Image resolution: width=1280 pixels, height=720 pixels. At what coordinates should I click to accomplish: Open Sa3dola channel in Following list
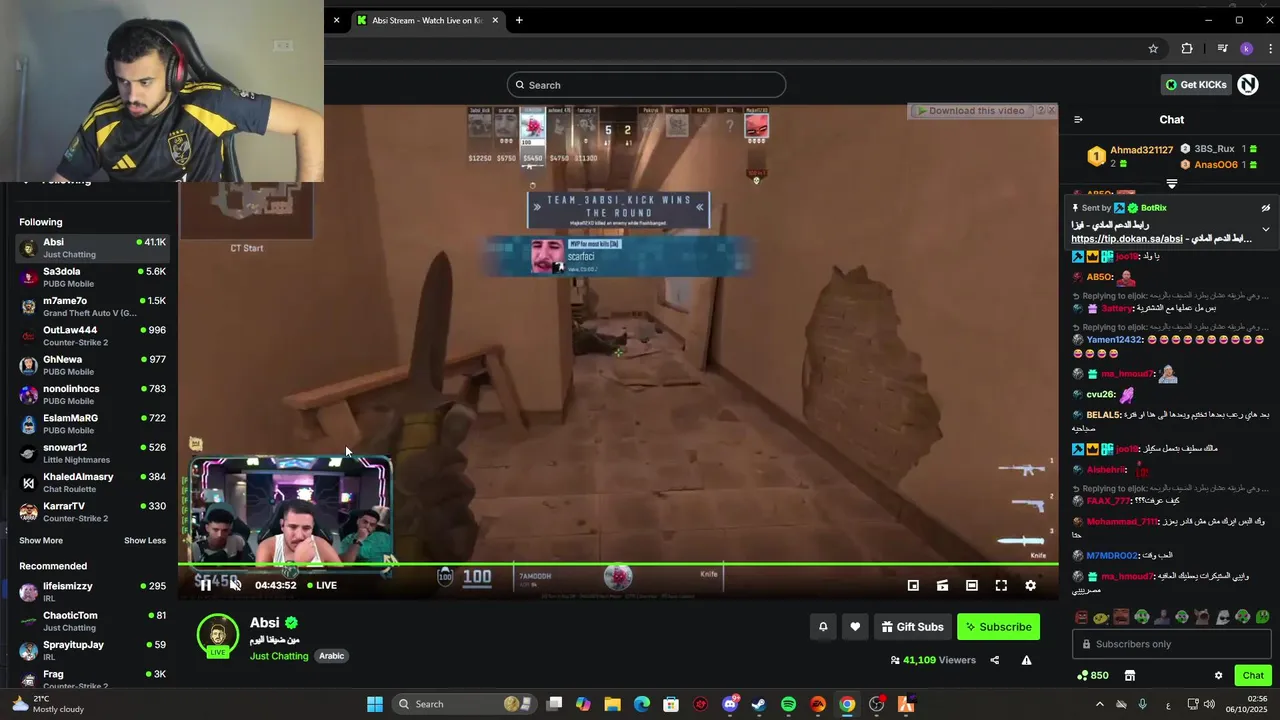[92, 277]
